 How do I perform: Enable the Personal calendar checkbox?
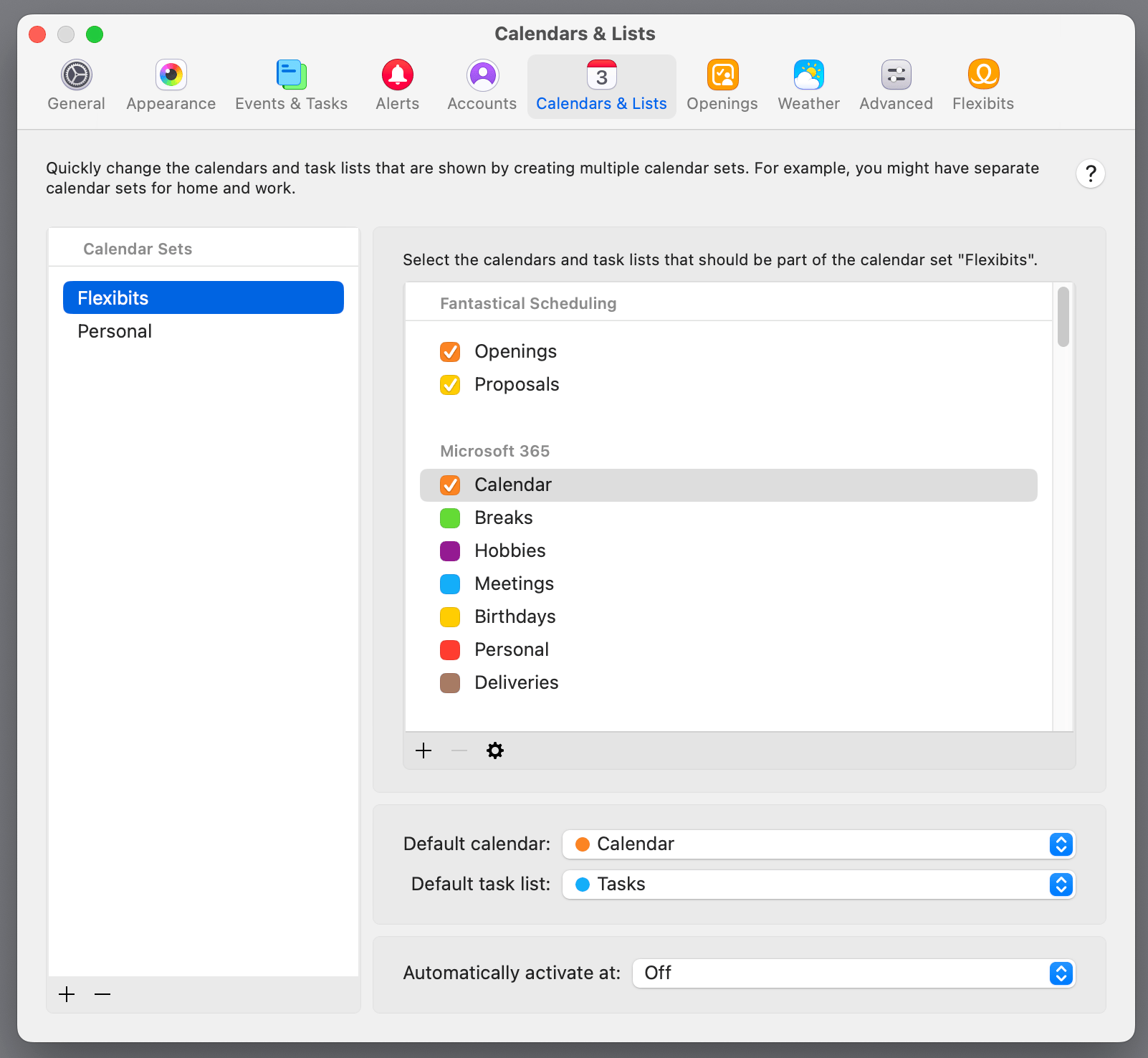point(450,650)
